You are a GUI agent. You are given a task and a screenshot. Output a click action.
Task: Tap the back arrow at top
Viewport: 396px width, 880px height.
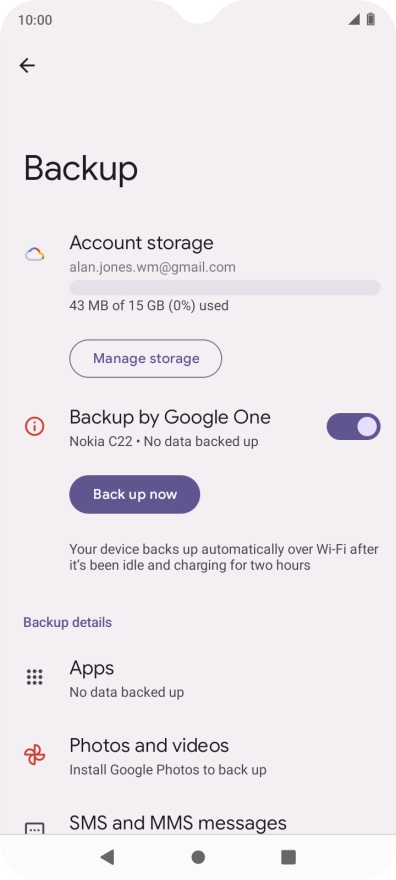[27, 66]
